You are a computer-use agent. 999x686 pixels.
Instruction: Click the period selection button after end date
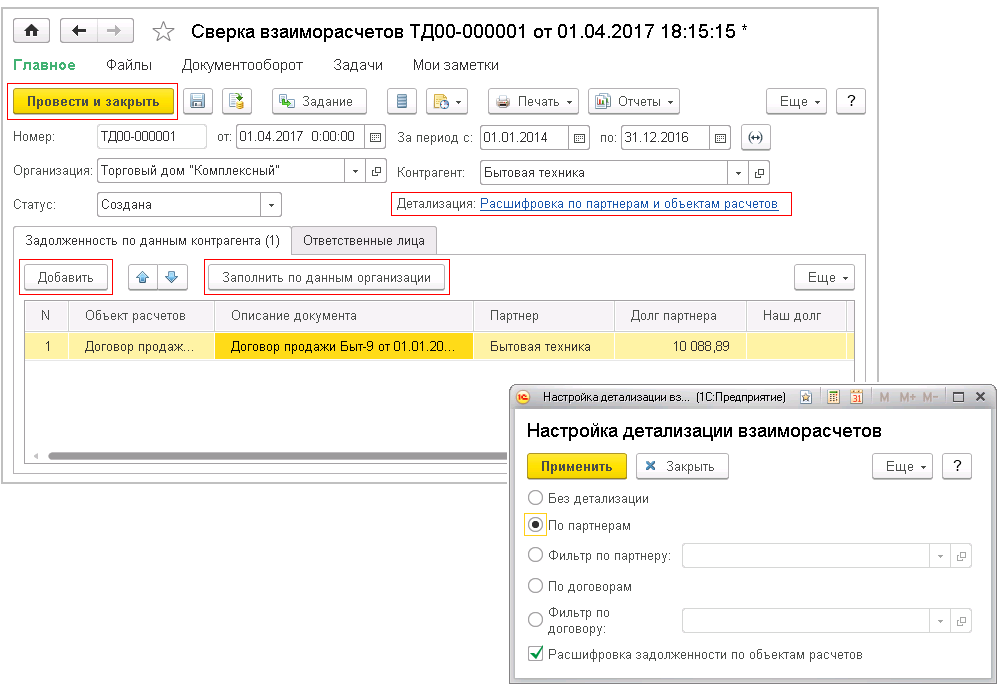[x=756, y=137]
